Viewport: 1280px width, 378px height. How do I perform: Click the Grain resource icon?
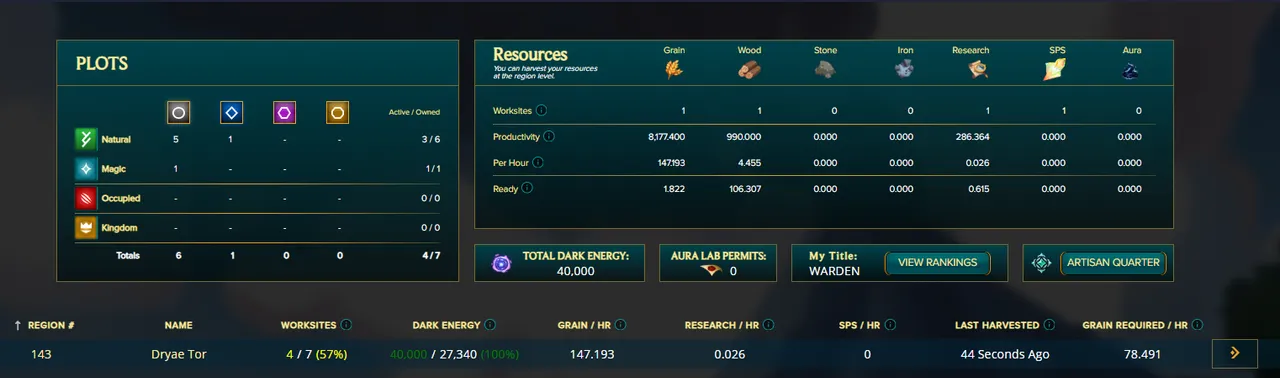pyautogui.click(x=673, y=70)
